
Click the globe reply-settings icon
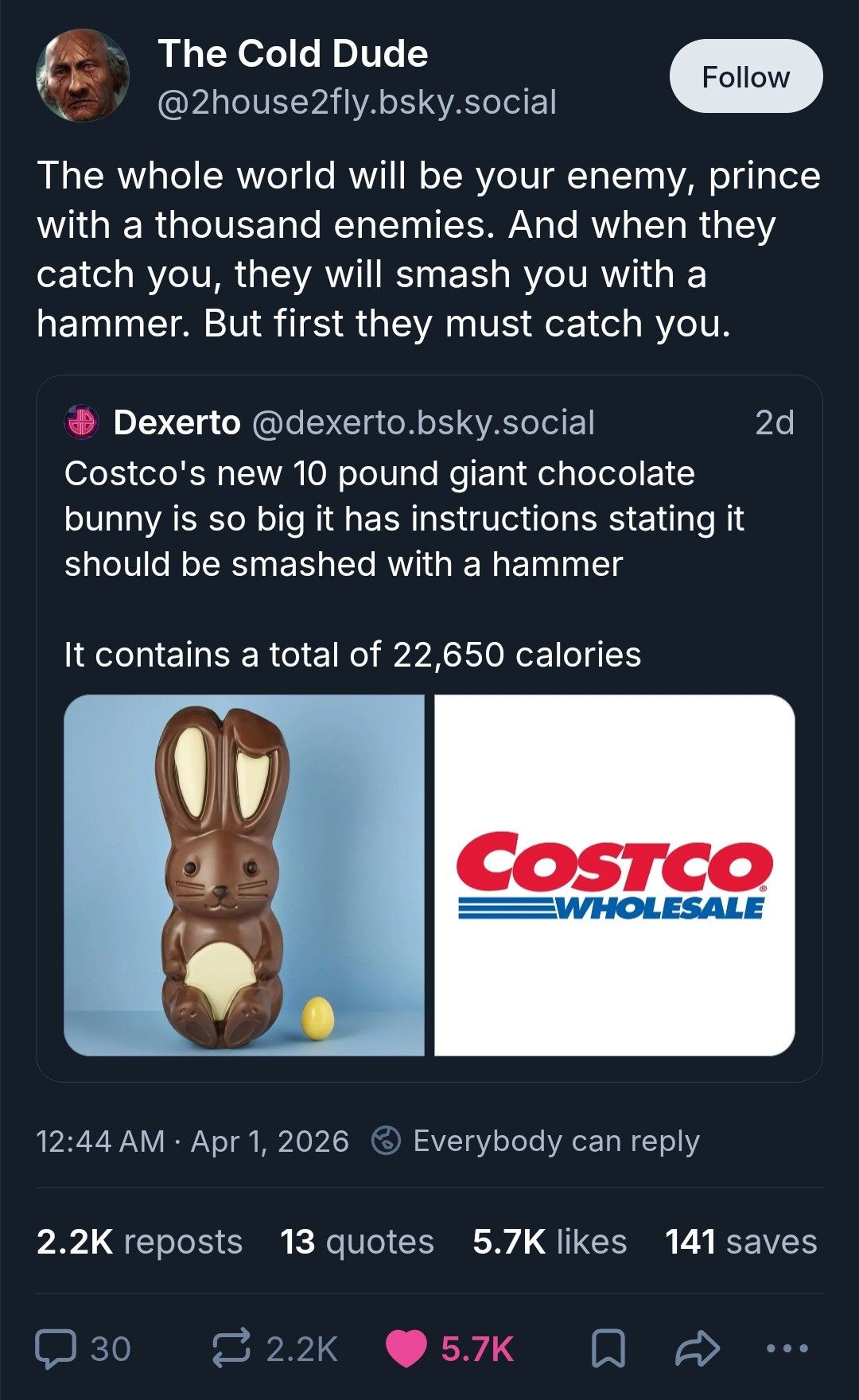(387, 1141)
